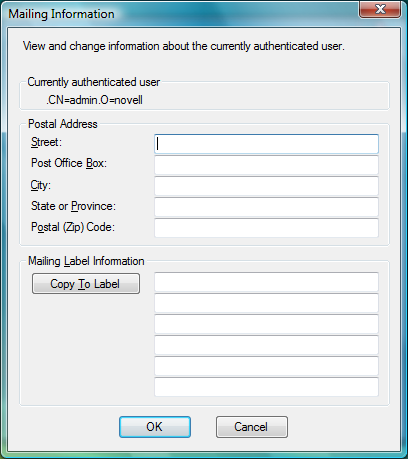Click the Currently authenticated user heading
Screen dimensions: 408x459
coord(94,82)
